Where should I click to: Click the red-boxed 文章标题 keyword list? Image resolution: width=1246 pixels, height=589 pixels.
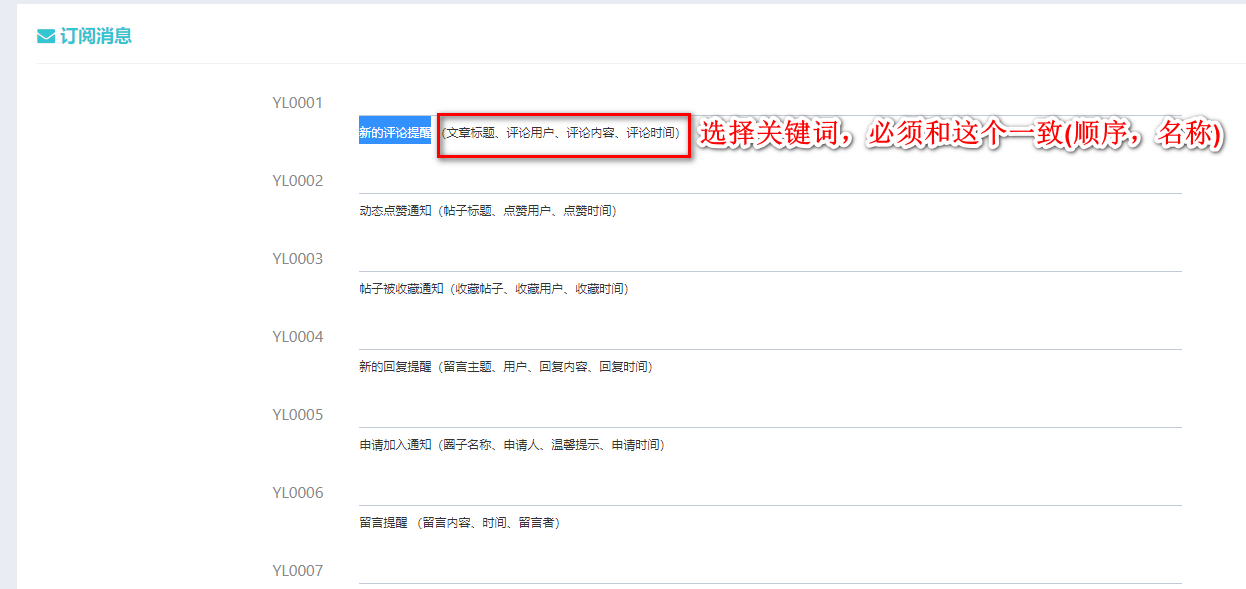(x=562, y=133)
